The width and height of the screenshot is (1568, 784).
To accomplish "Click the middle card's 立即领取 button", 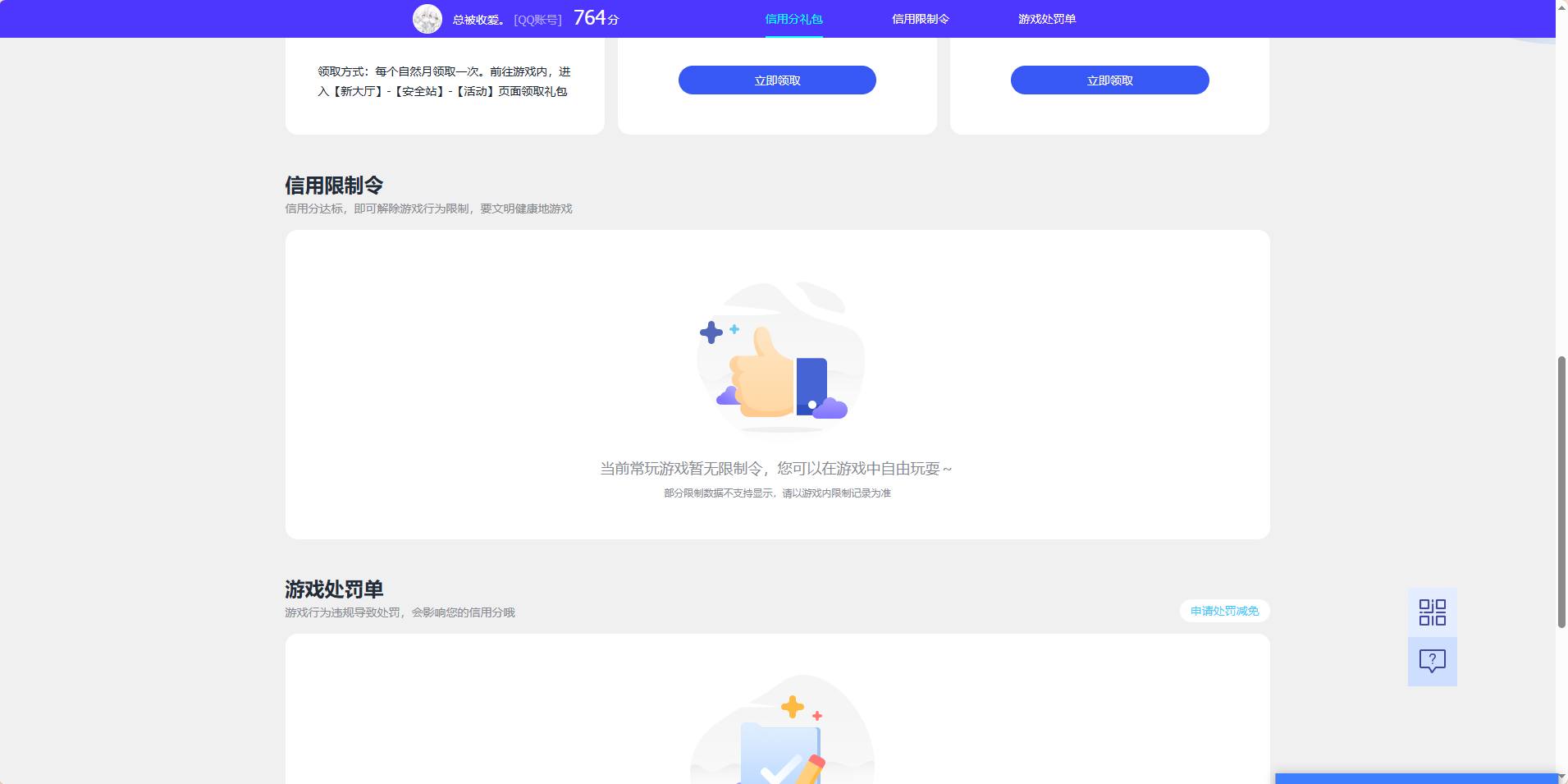I will point(777,80).
